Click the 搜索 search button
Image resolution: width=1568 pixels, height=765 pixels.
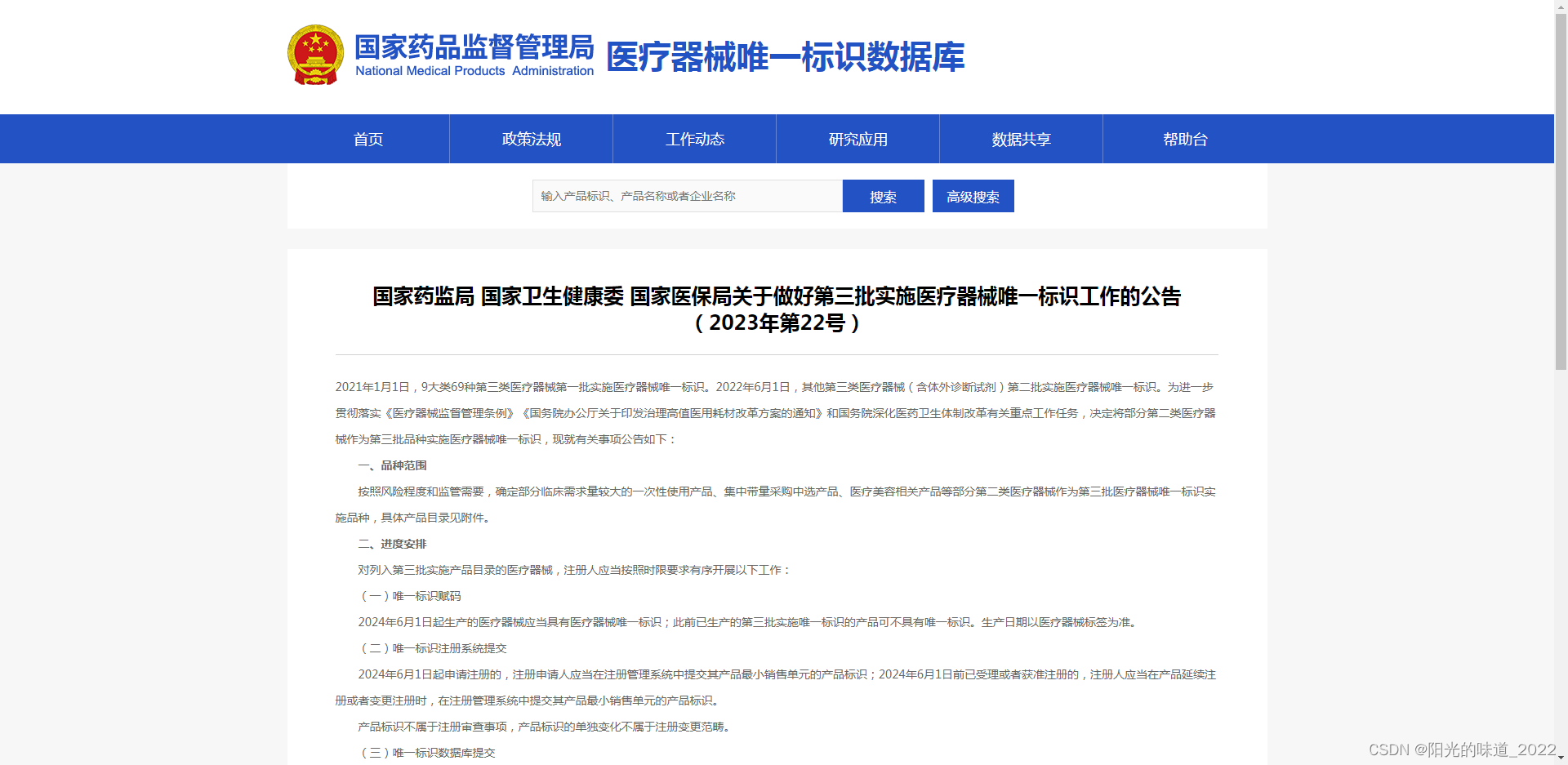tap(883, 196)
